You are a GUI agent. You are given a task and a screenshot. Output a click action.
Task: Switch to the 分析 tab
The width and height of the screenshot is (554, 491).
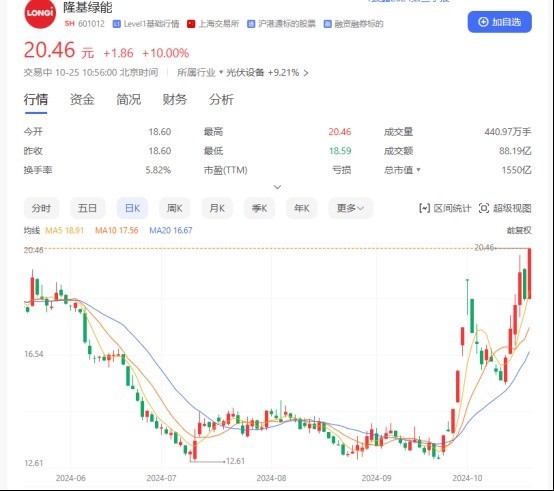coord(221,99)
